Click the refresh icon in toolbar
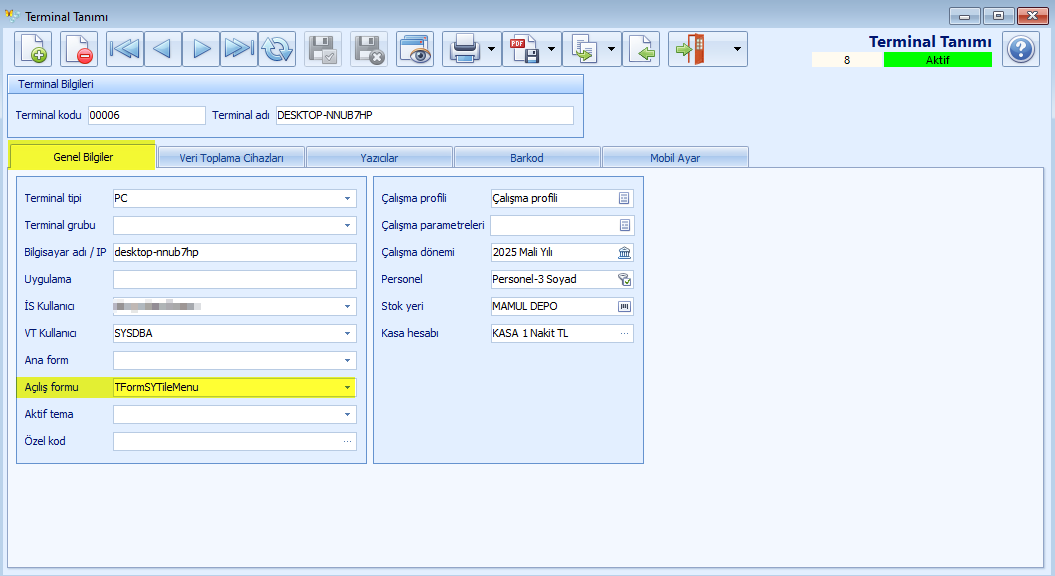This screenshot has height=576, width=1055. point(277,49)
